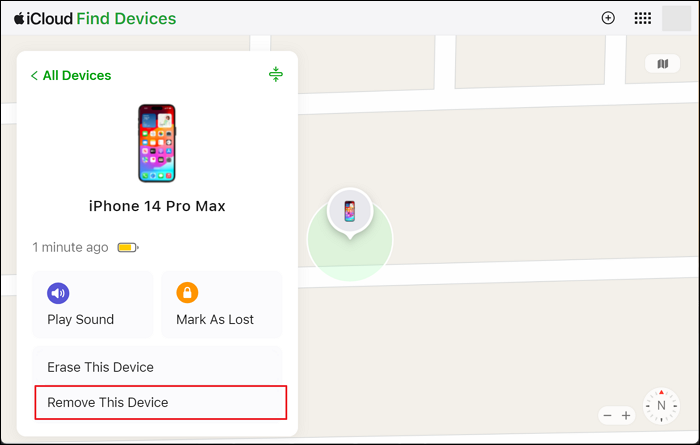Screen dimensions: 700x445
Task: Click the yellow battery status indicator
Action: tap(128, 247)
